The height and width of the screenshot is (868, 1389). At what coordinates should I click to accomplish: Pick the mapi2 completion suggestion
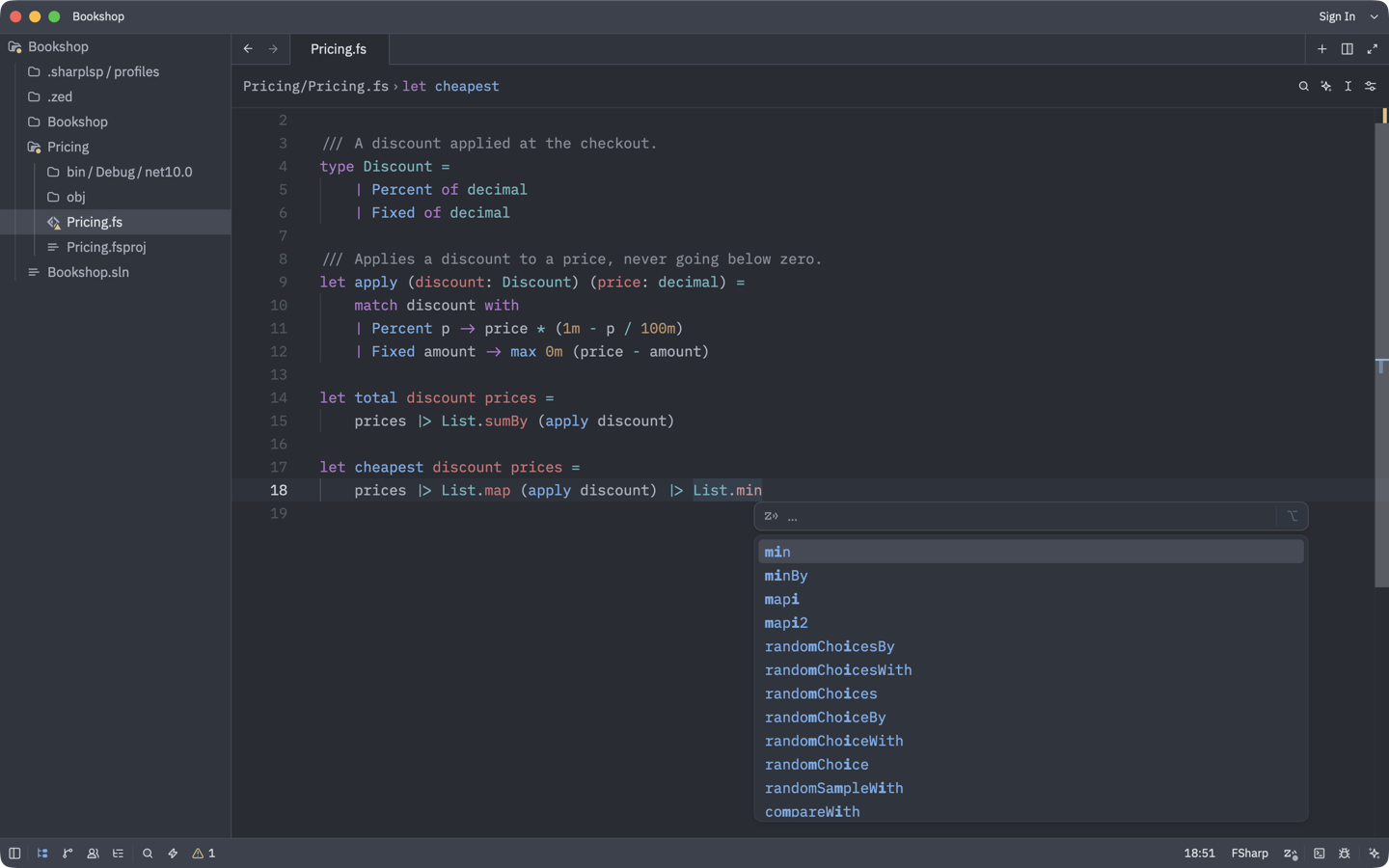click(x=1031, y=623)
